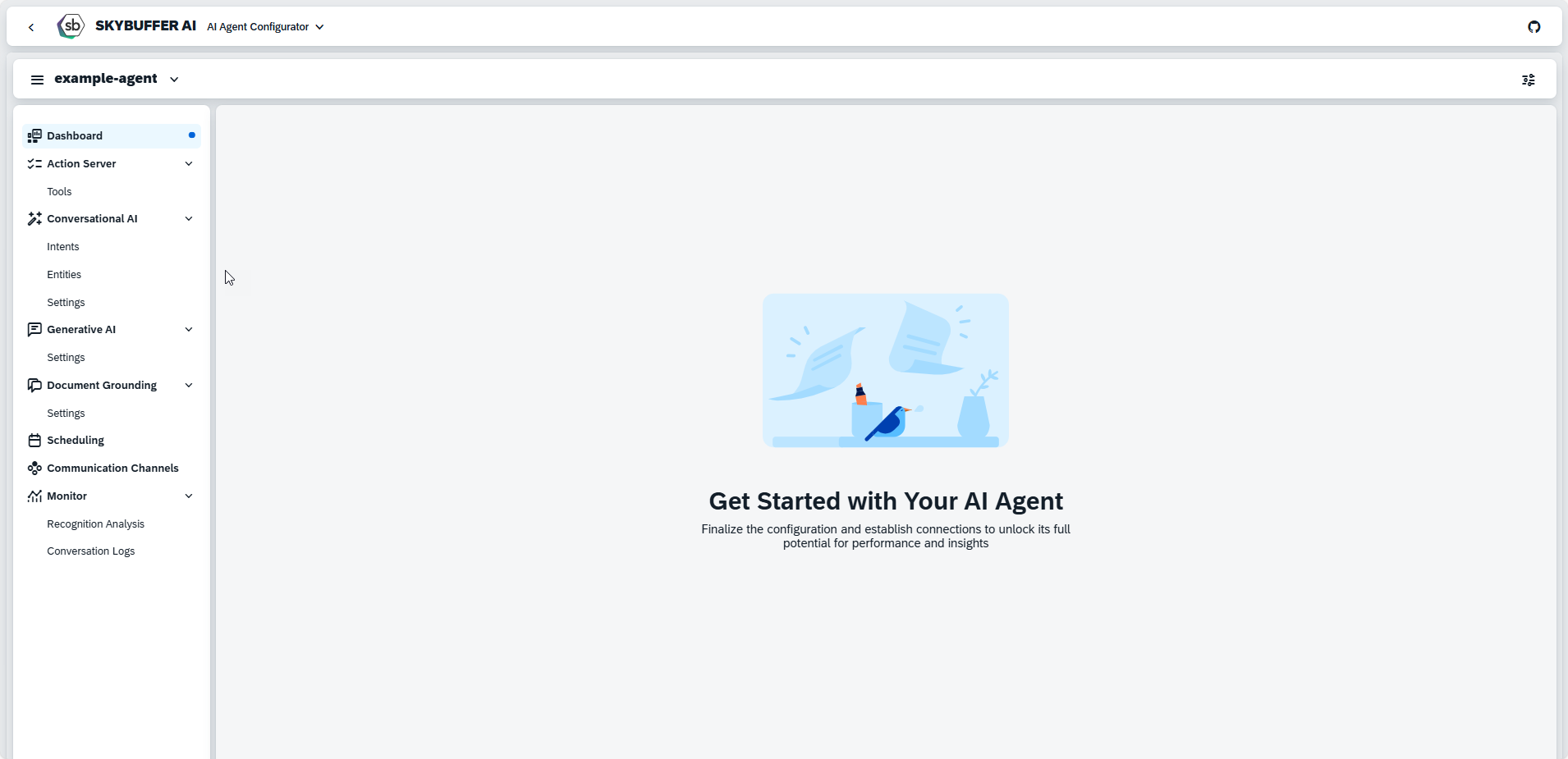This screenshot has width=1568, height=759.
Task: Collapse the Monitor section chevron
Action: point(189,496)
